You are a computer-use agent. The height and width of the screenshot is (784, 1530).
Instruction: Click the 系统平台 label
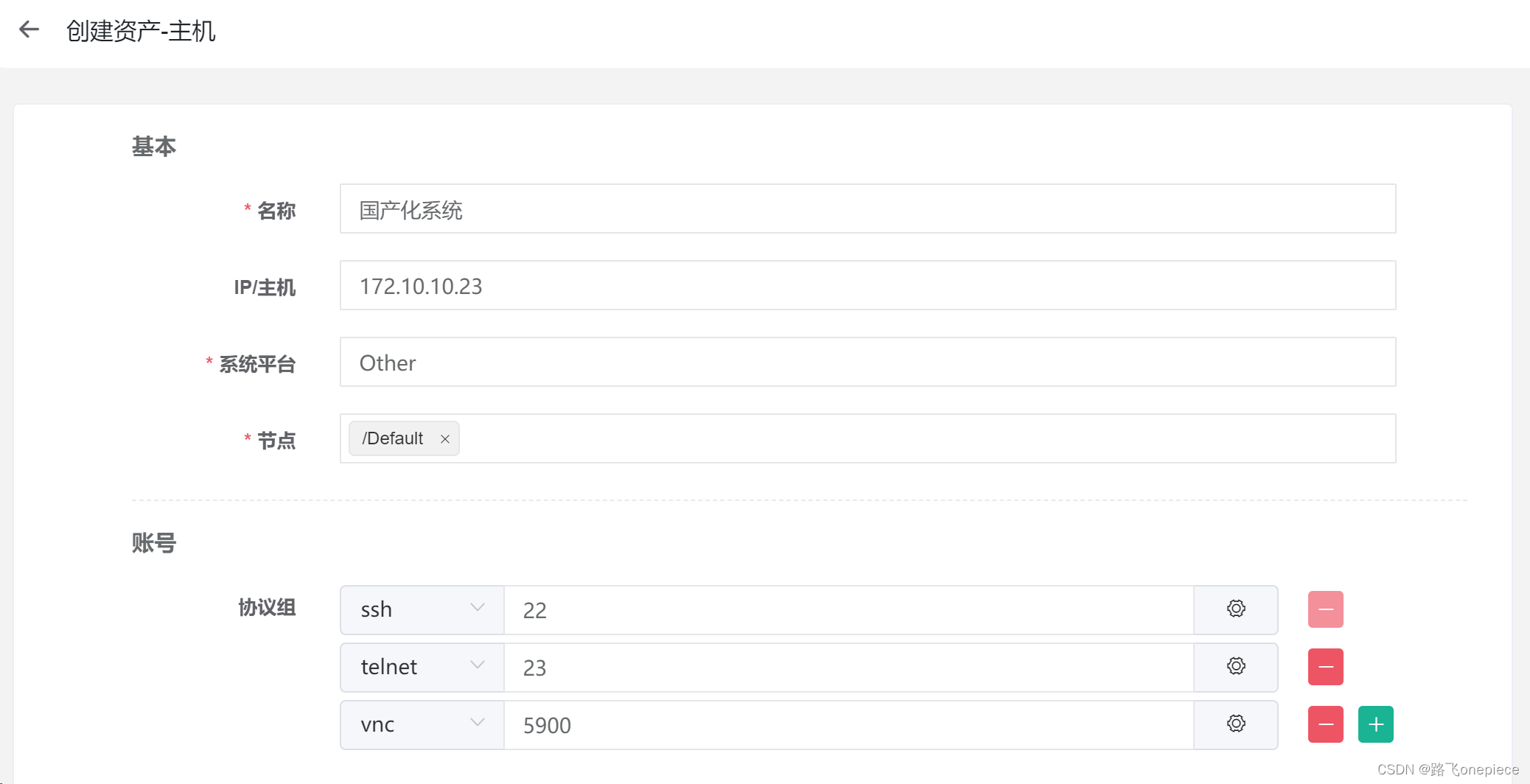pyautogui.click(x=257, y=364)
